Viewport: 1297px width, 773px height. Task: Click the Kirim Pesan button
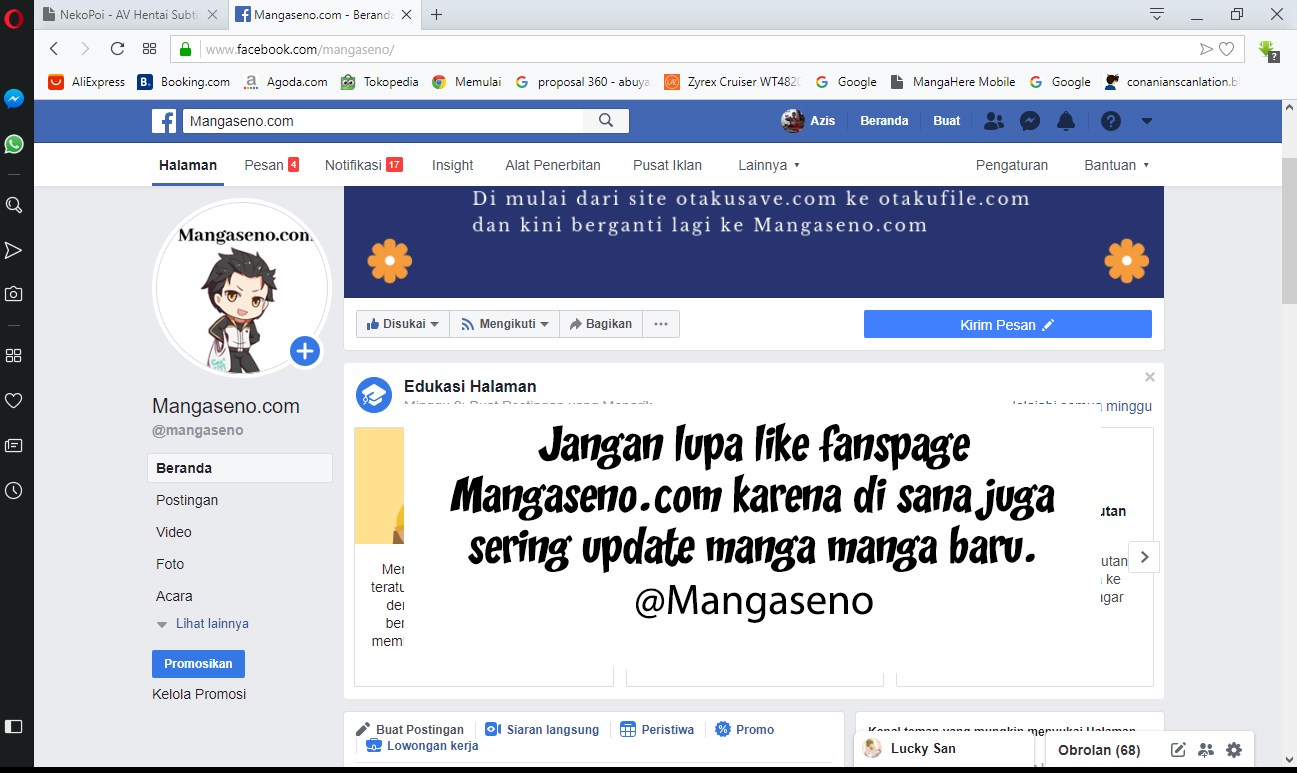(x=1007, y=323)
